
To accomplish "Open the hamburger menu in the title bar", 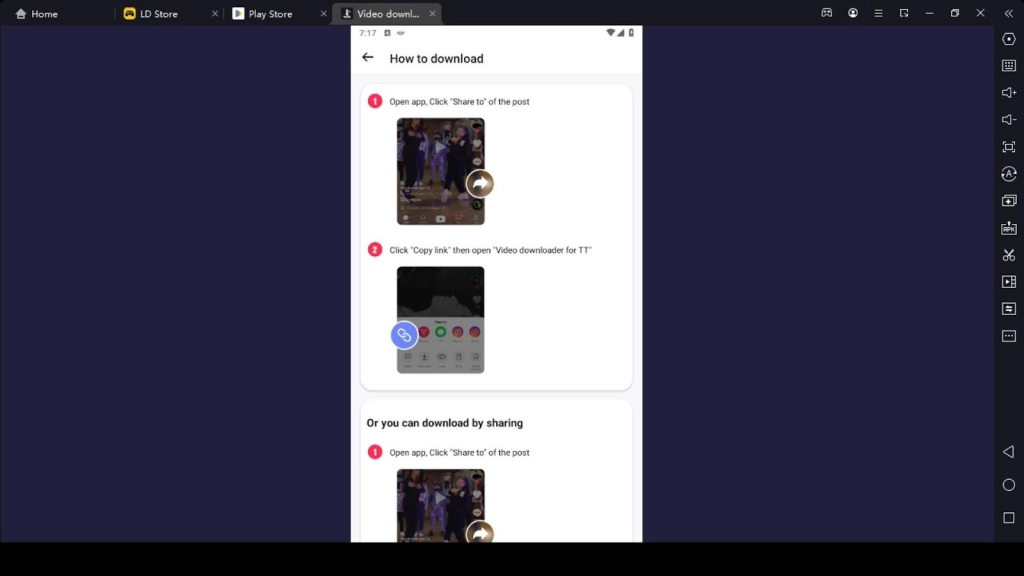I will 878,13.
